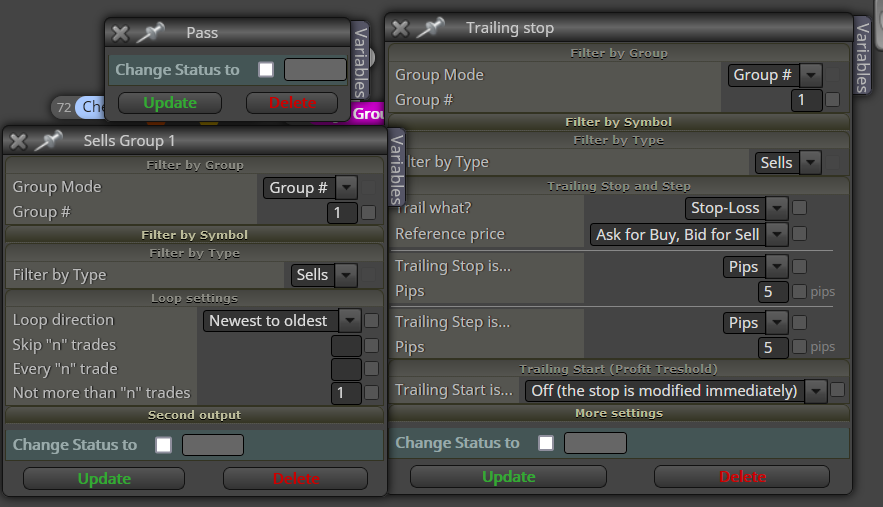Close the Trailing stop panel
The width and height of the screenshot is (883, 507).
pyautogui.click(x=400, y=28)
